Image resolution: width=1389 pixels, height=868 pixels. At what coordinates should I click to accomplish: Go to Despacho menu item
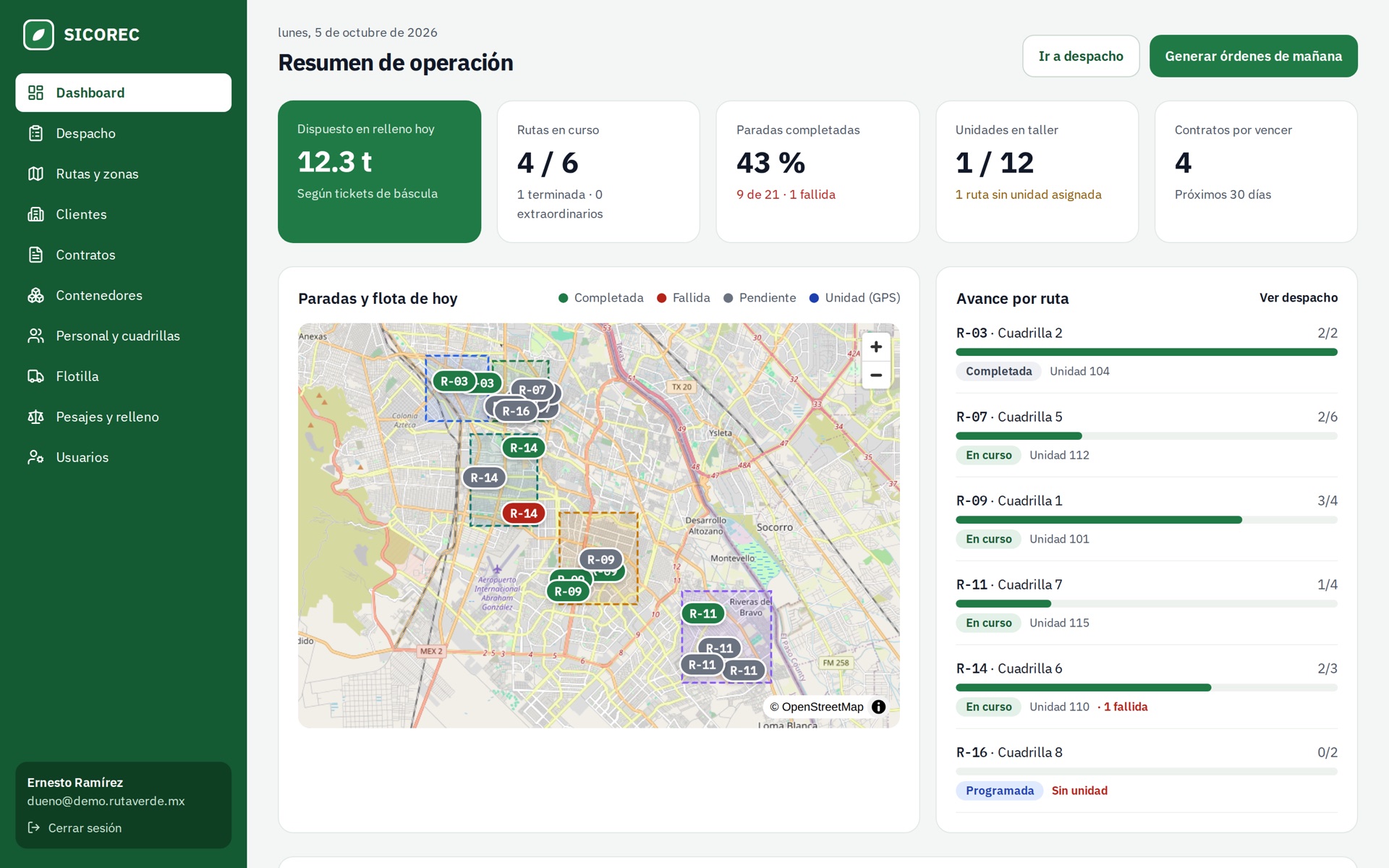point(124,133)
